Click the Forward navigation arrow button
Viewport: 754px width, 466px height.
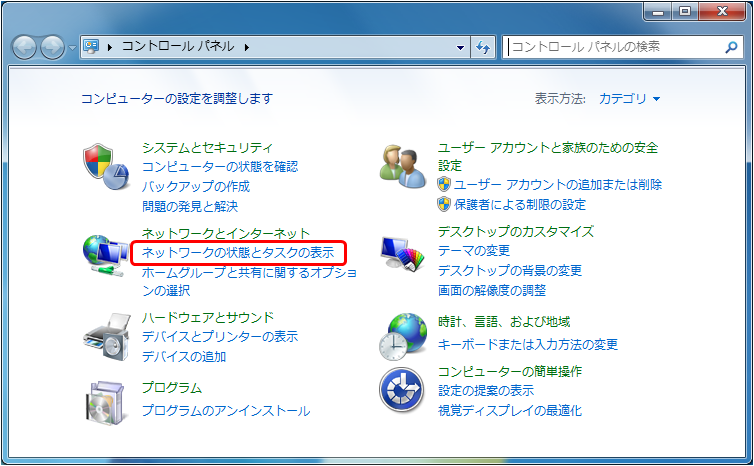[x=52, y=47]
